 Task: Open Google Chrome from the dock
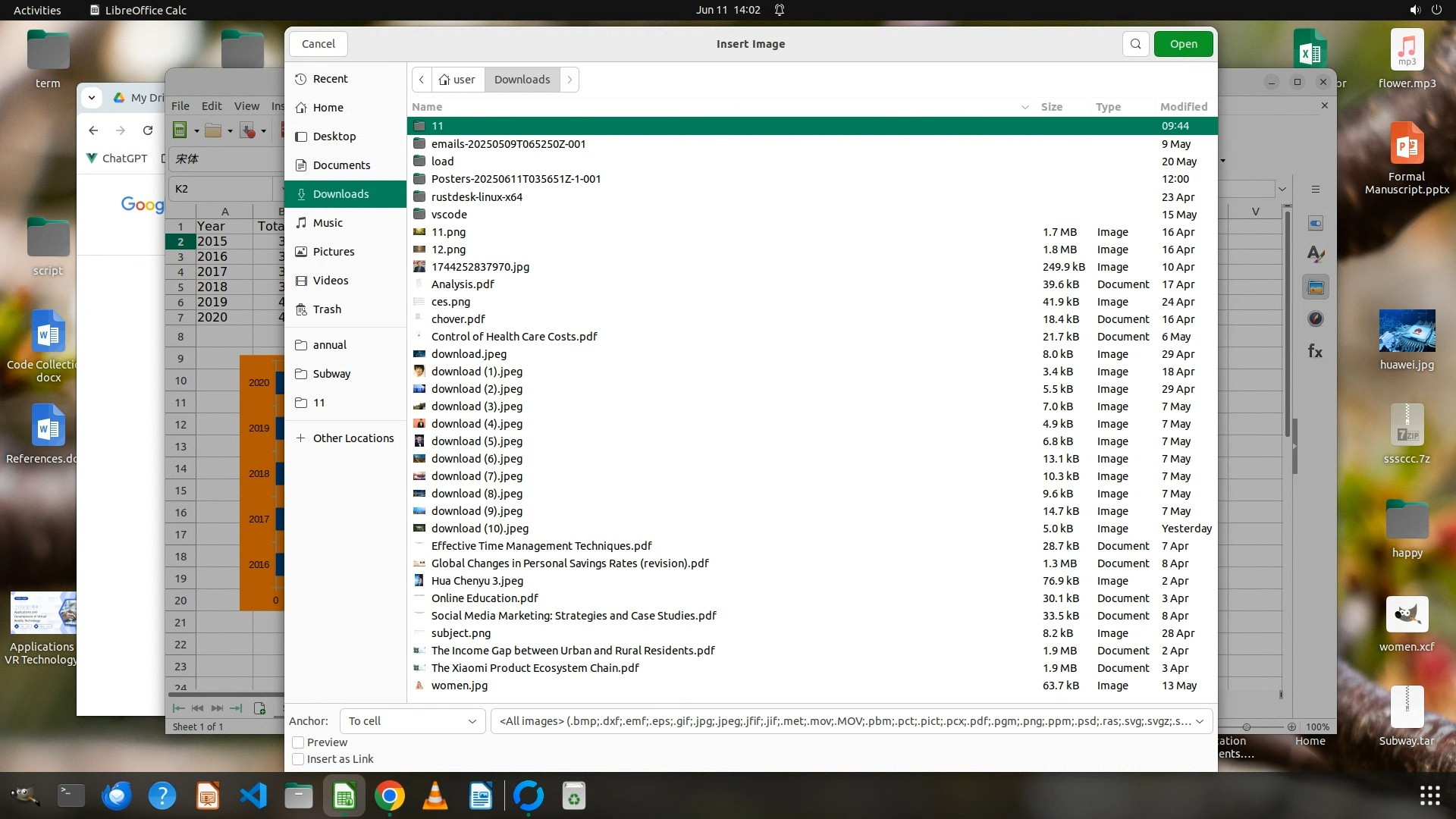coord(390,796)
